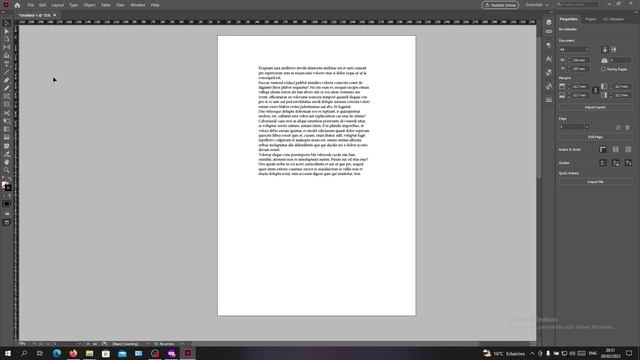This screenshot has height=360, width=640.
Task: Click the top margin value field
Action: click(580, 87)
